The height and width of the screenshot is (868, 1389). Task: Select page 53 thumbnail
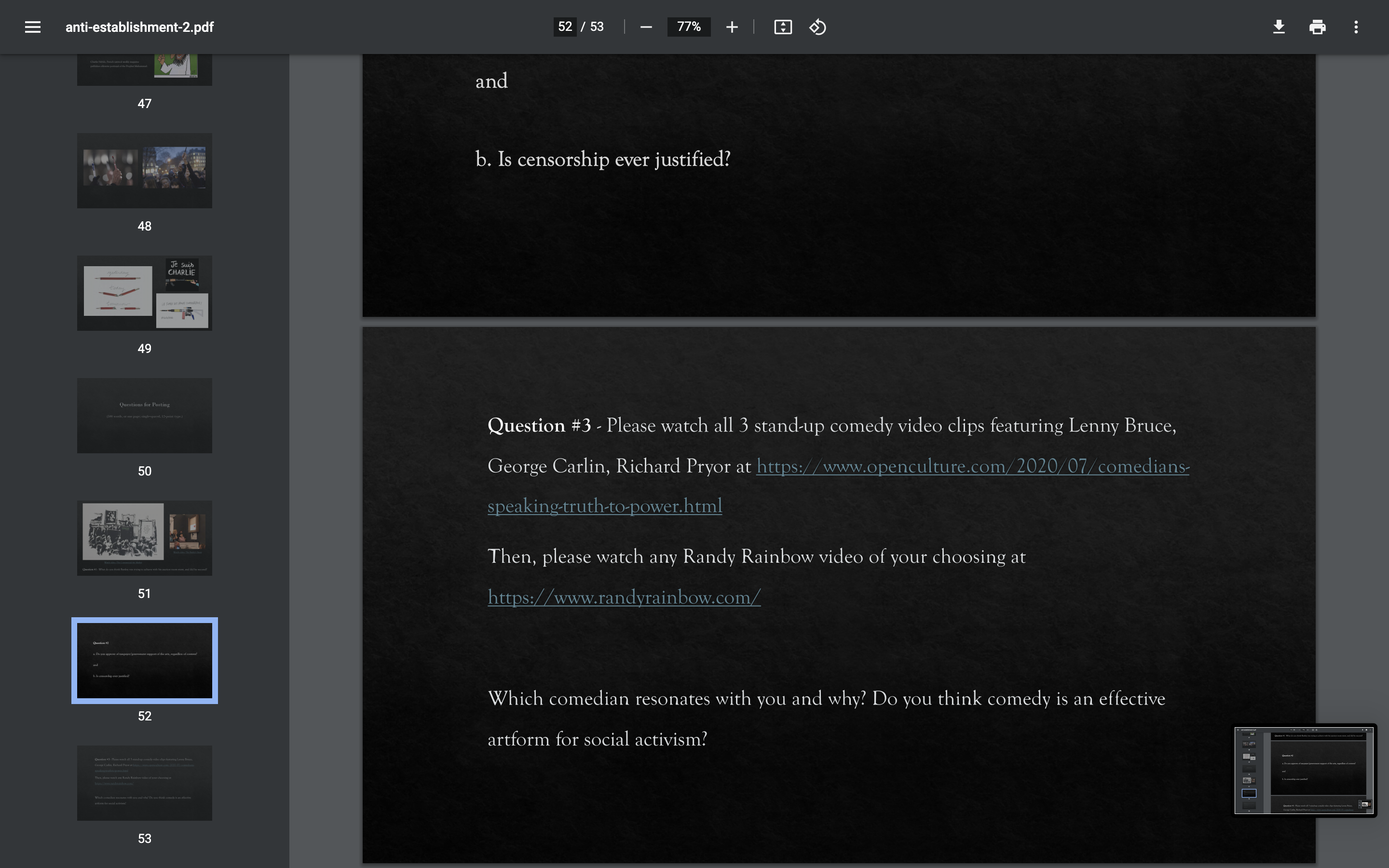pyautogui.click(x=145, y=783)
